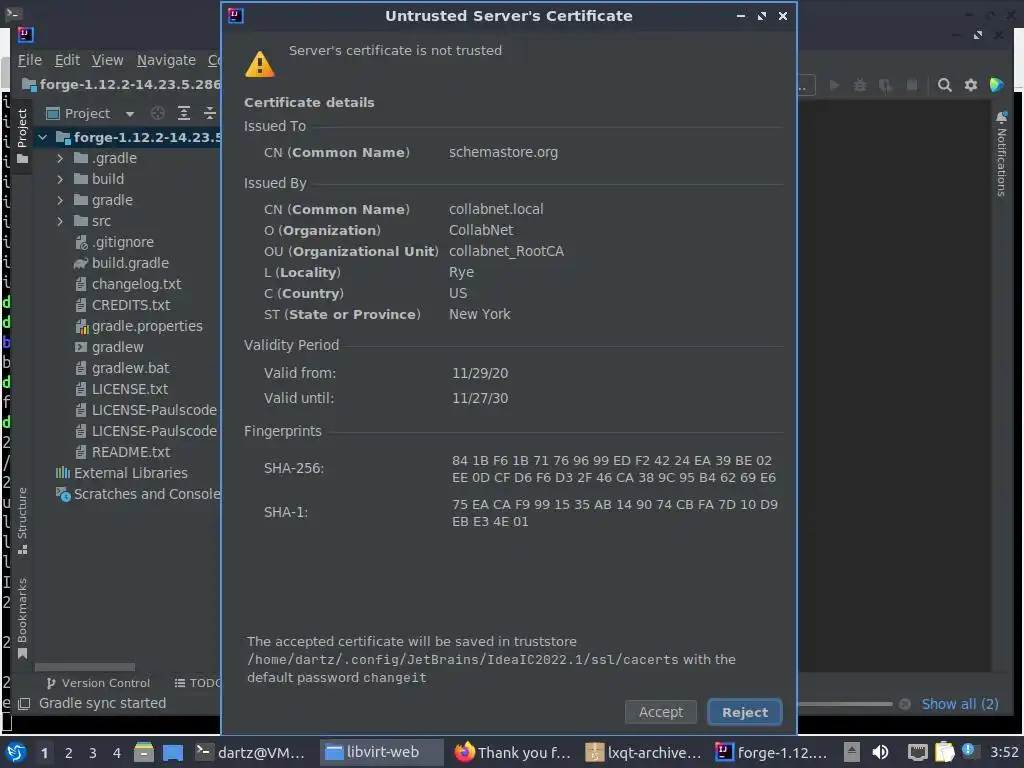Open the clipboard tray icon
1024x768 pixels.
pos(944,752)
